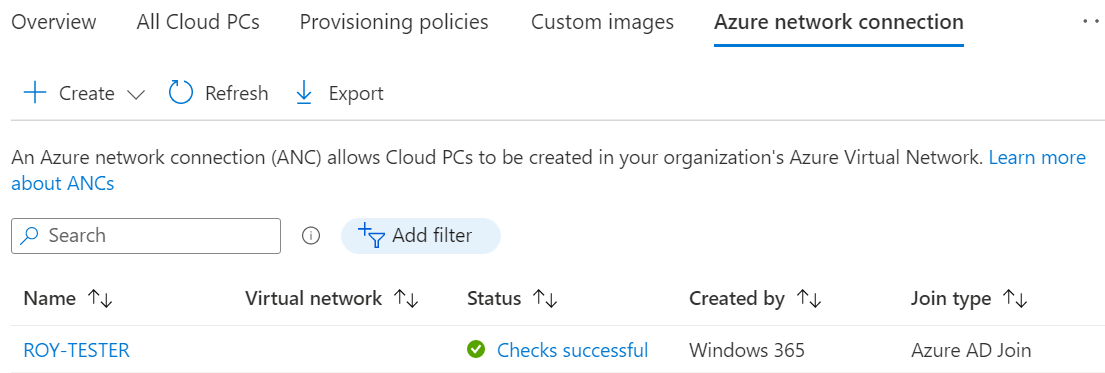Click the circular Refresh arrow icon
The height and width of the screenshot is (373, 1105).
point(181,93)
